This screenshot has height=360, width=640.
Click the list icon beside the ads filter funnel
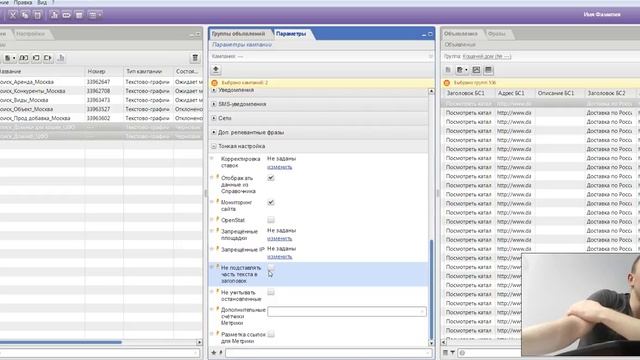click(445, 353)
